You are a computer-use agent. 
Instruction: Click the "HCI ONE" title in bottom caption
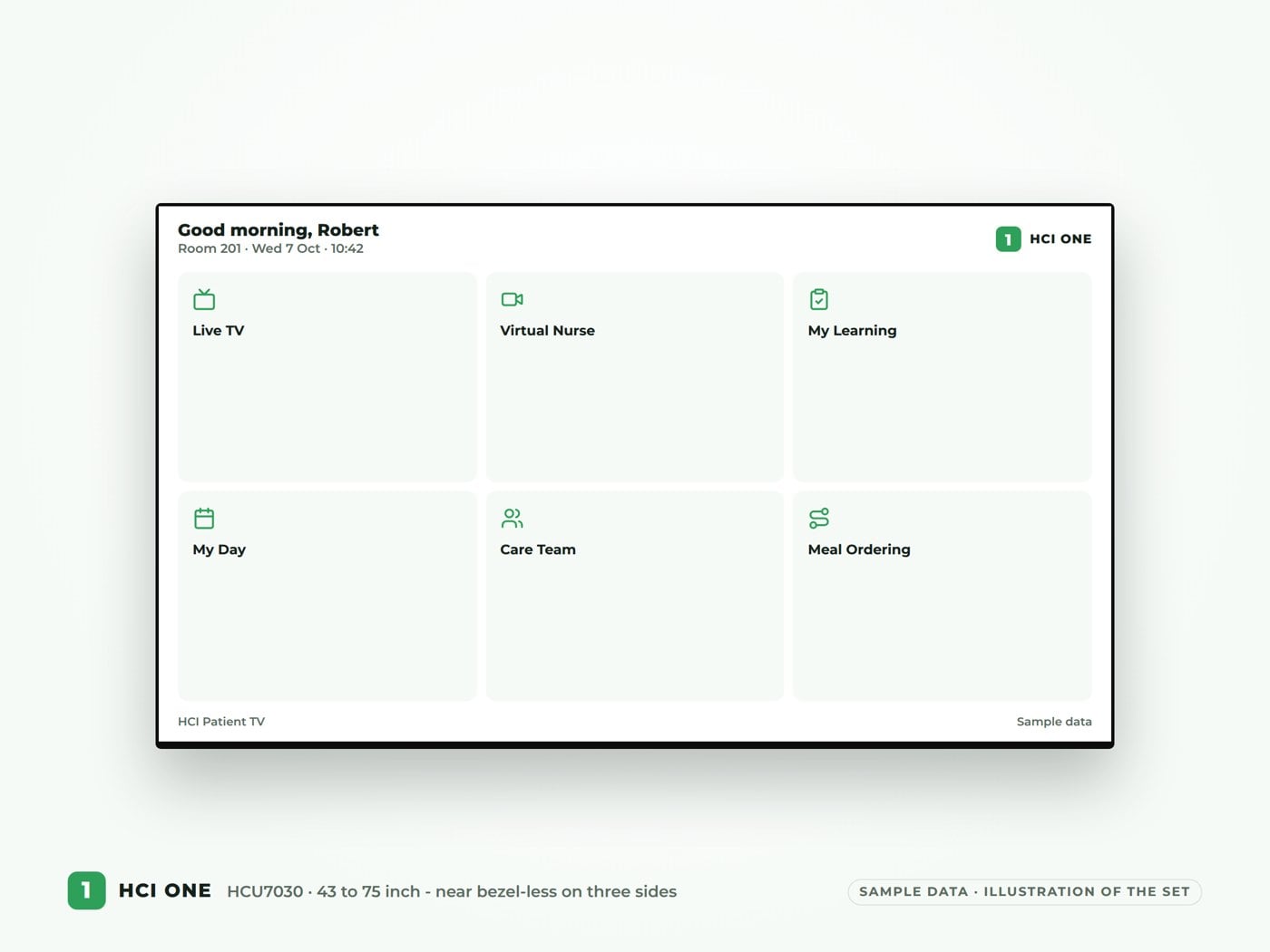point(165,890)
